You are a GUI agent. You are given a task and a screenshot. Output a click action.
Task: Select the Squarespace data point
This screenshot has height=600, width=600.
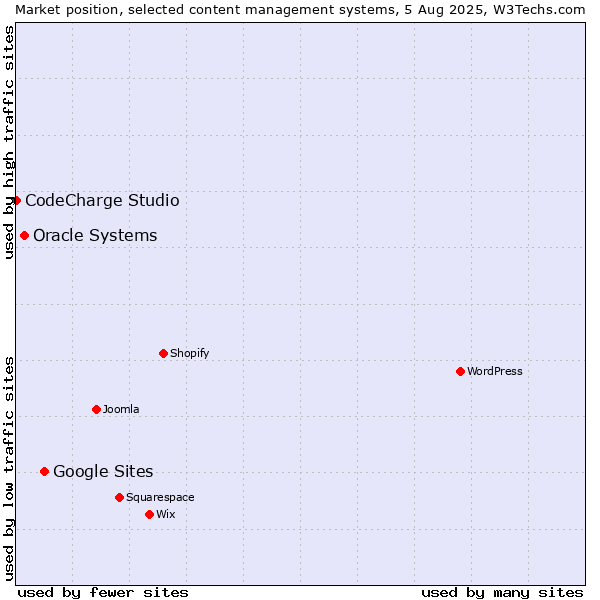click(x=119, y=497)
